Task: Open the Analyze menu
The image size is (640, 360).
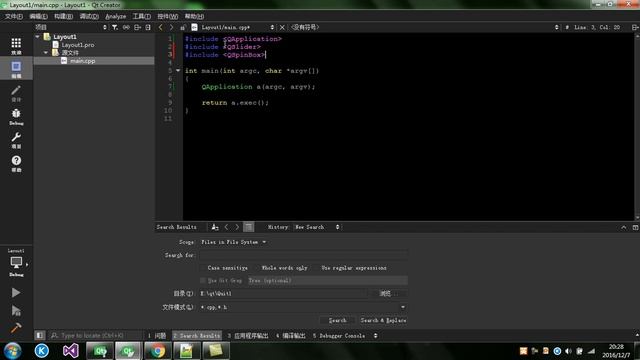Action: click(116, 16)
